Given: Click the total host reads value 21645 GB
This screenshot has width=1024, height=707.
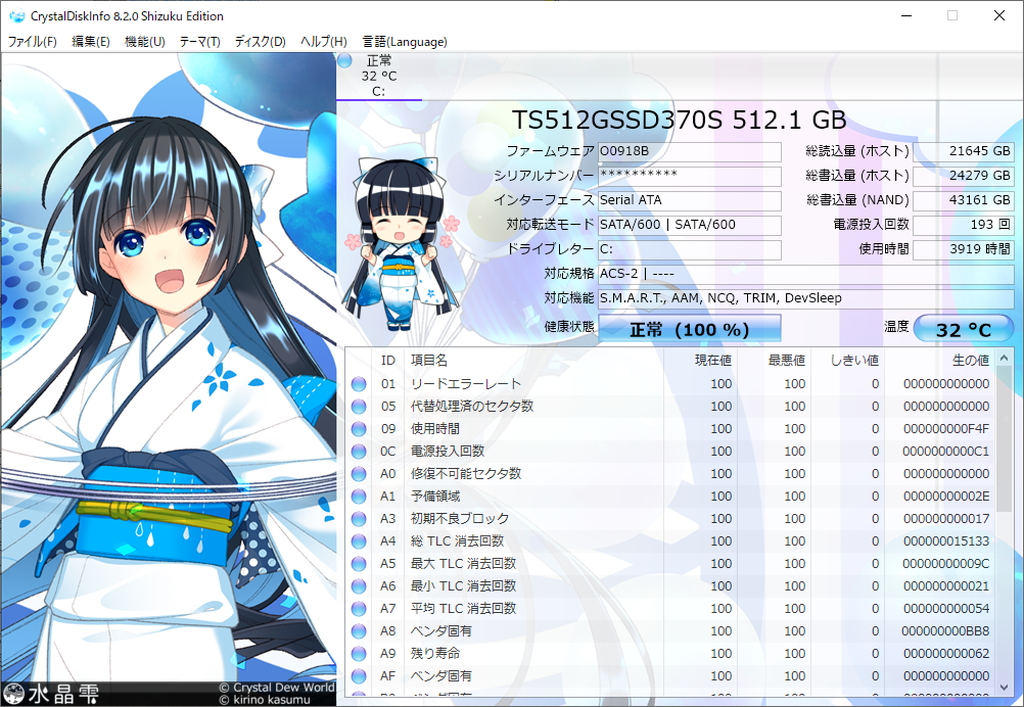Looking at the screenshot, I should tap(963, 151).
